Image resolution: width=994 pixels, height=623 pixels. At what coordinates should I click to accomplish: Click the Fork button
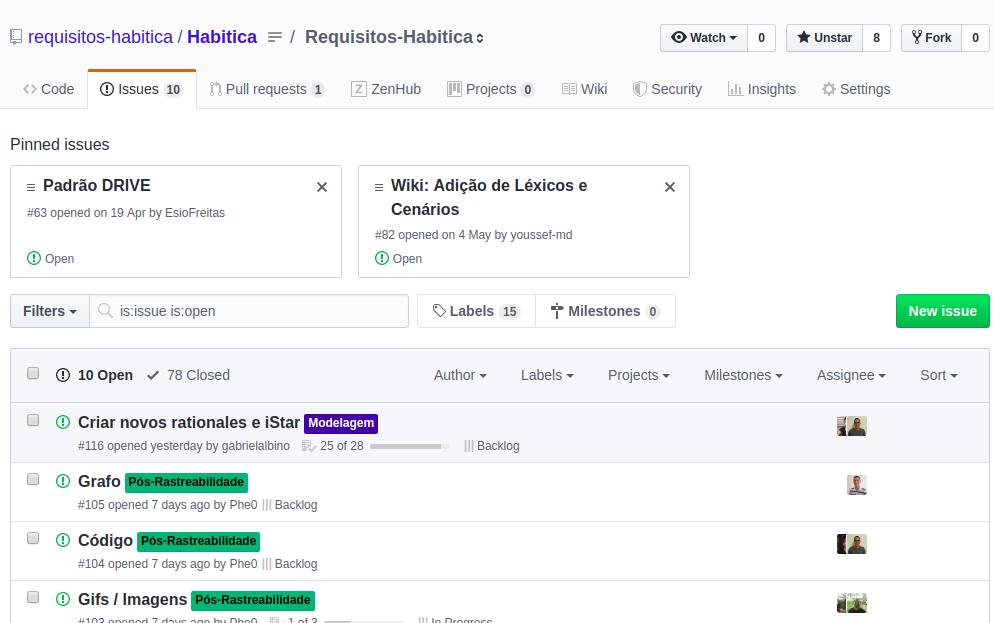pos(931,38)
